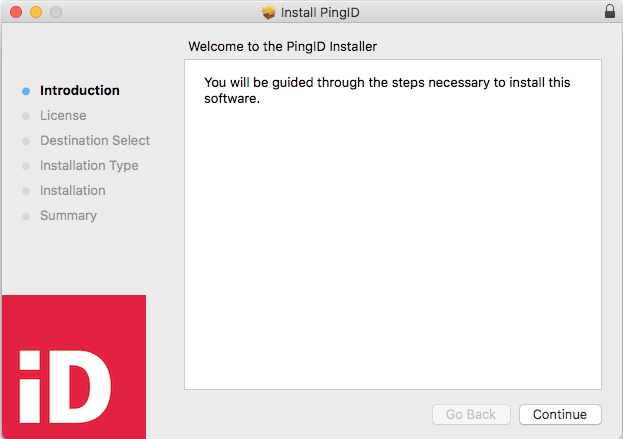Click the package icon beside Install PingID

[269, 12]
